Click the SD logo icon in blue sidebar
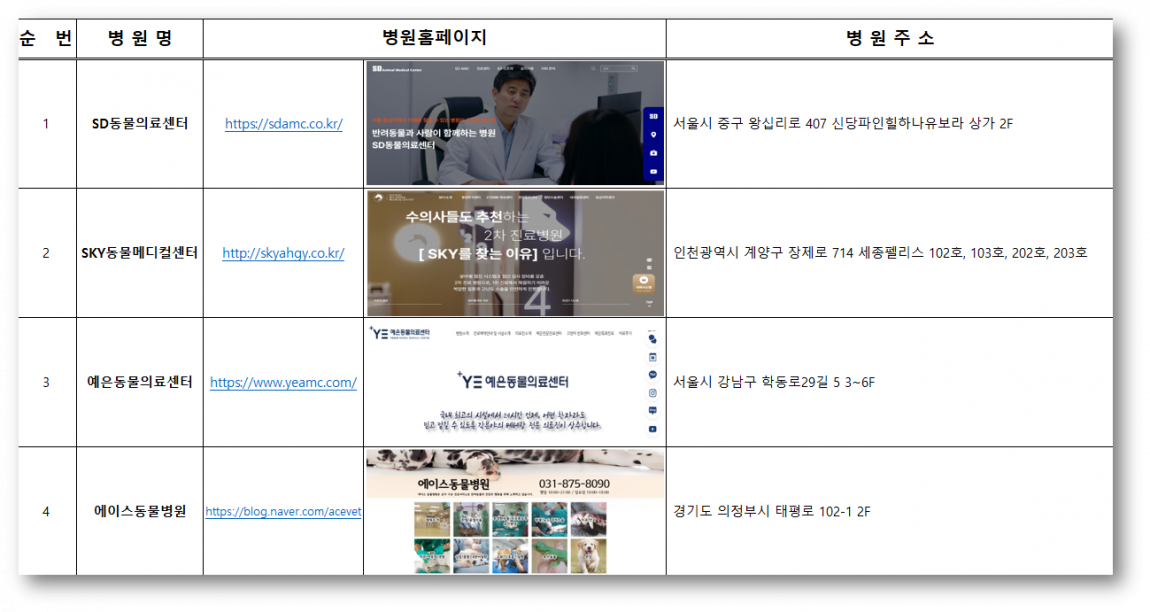 (653, 116)
